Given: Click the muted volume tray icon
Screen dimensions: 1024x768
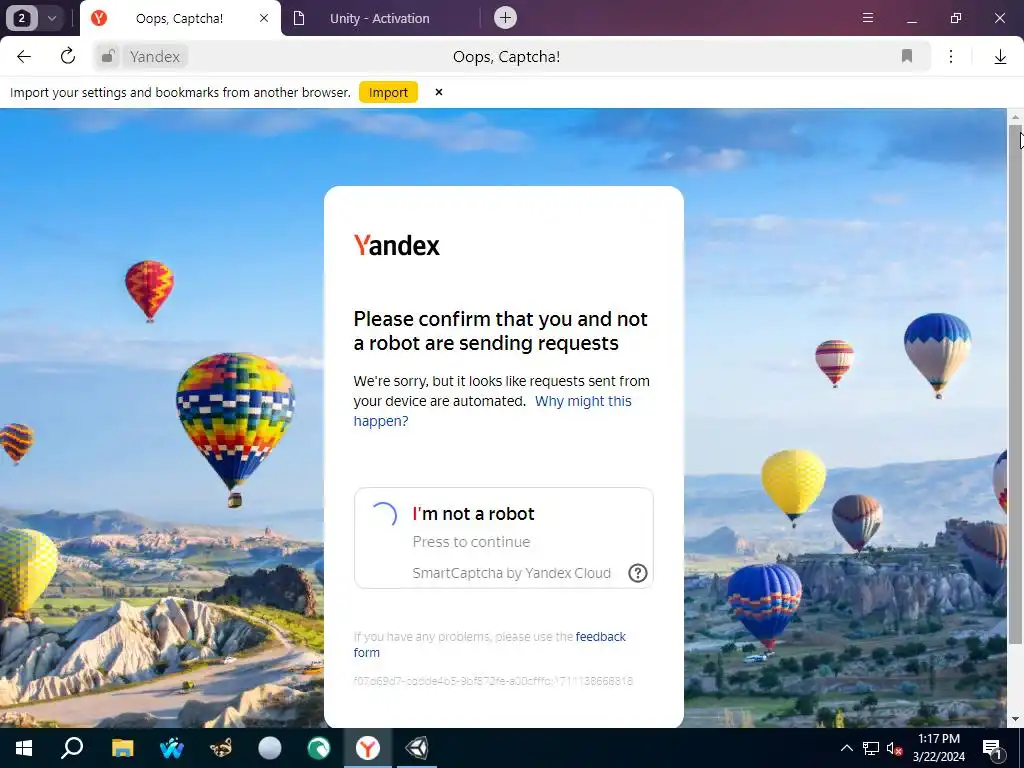Looking at the screenshot, I should (x=894, y=748).
